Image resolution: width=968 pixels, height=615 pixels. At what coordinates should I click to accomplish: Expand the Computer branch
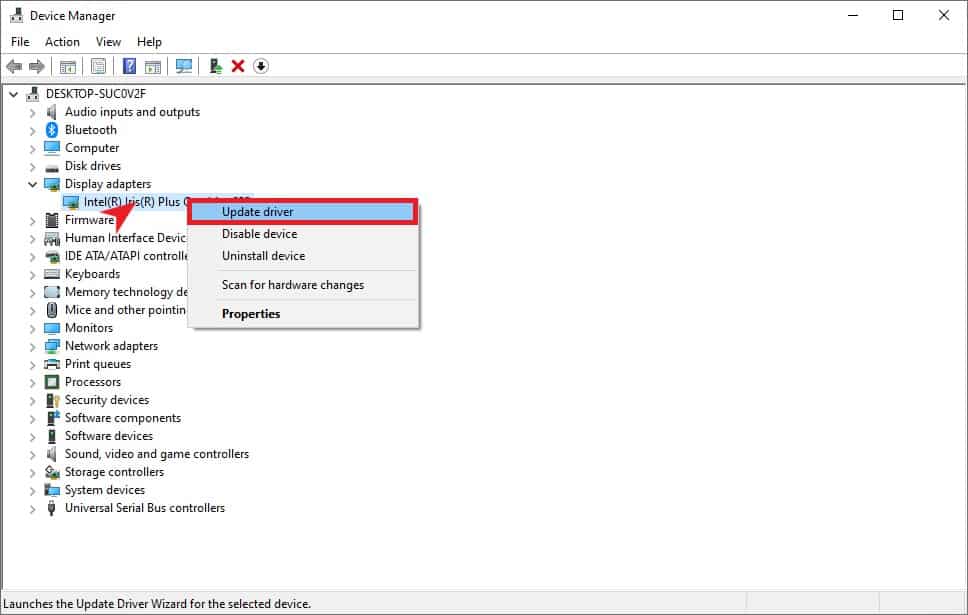[32, 148]
